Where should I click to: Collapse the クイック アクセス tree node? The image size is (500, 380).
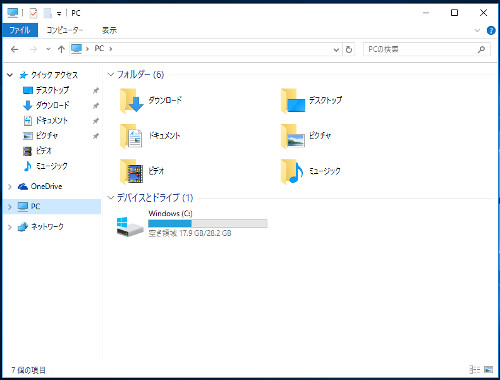(10, 75)
